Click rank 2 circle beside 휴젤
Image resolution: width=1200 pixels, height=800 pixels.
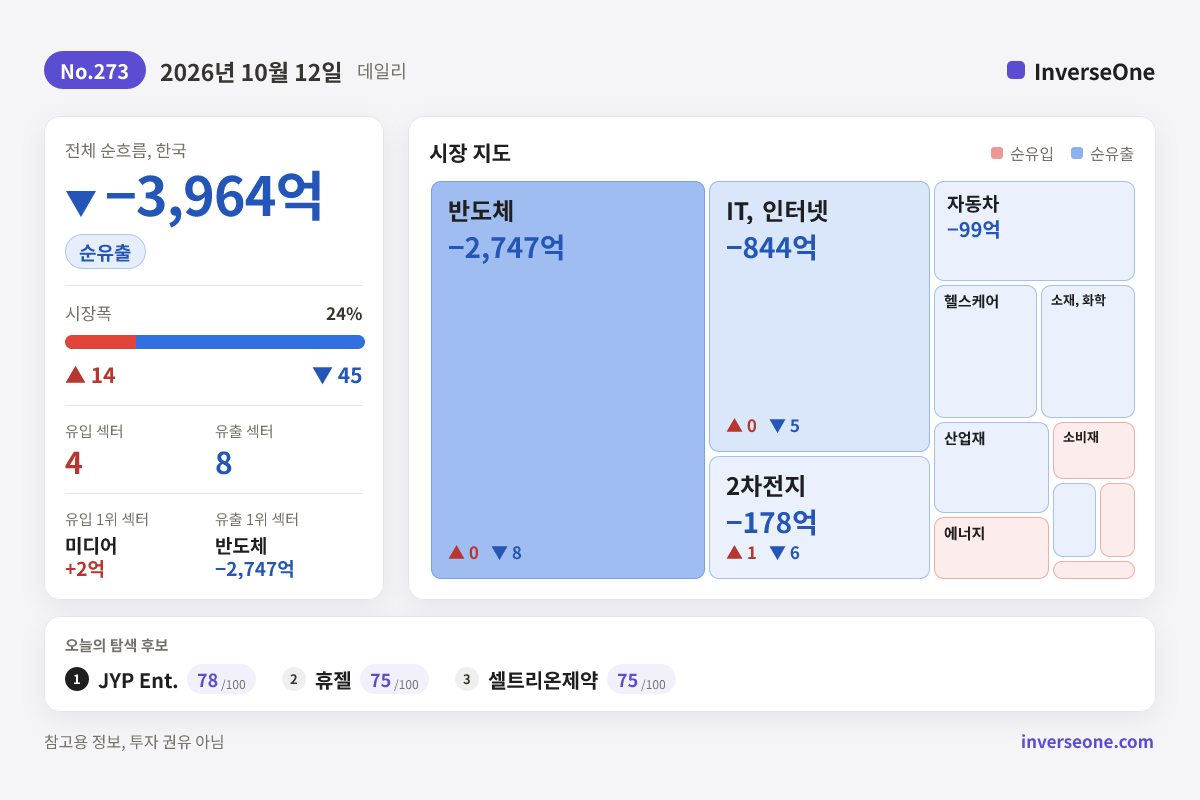(294, 679)
